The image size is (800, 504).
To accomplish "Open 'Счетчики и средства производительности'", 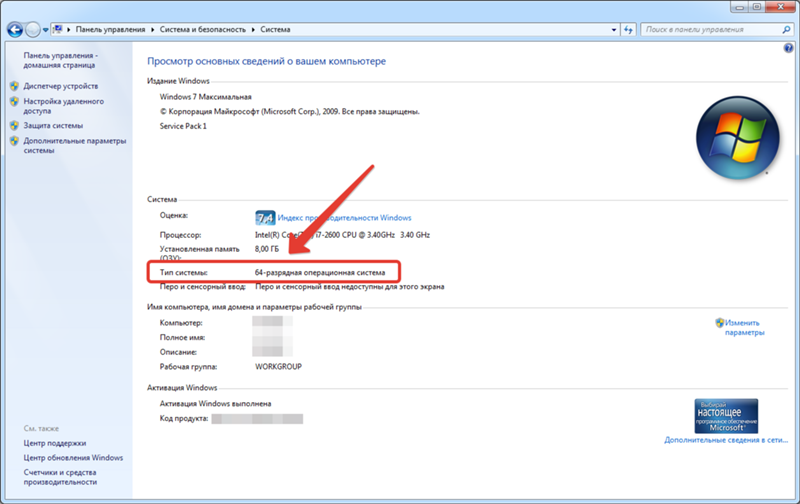I will [60, 477].
